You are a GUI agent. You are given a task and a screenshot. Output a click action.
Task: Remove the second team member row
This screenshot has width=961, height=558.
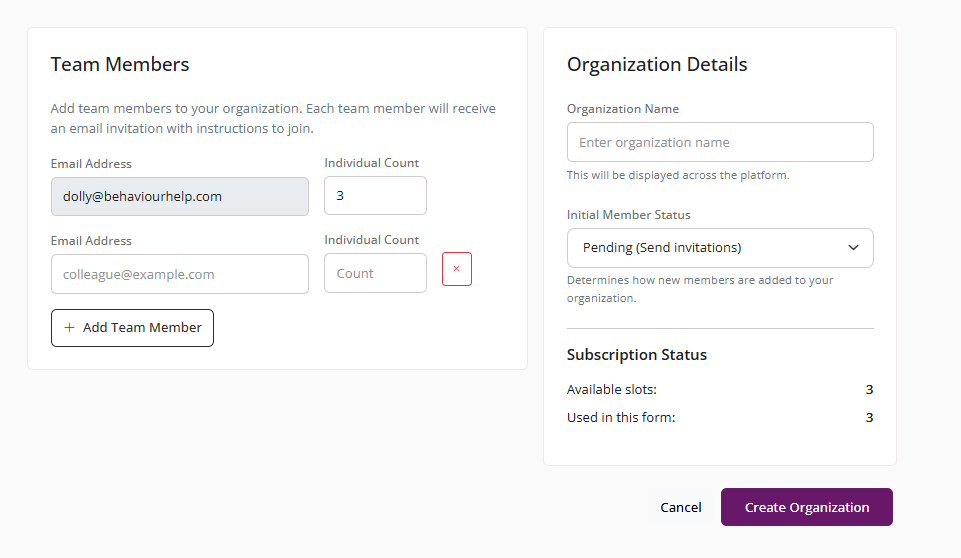point(457,269)
